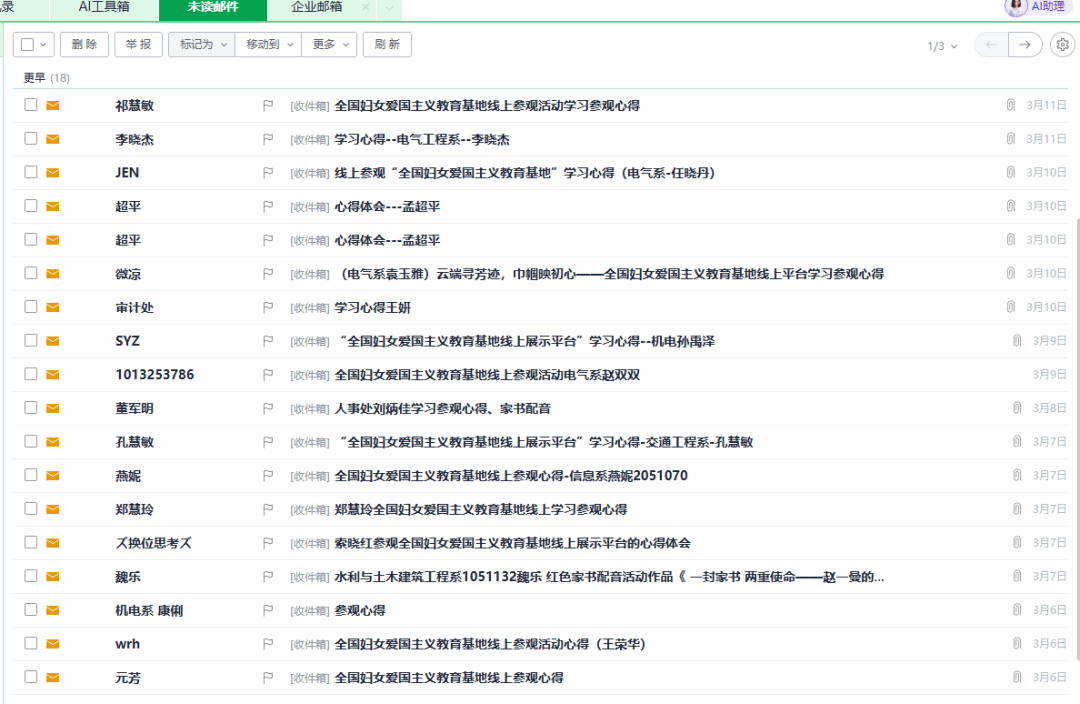This screenshot has height=704, width=1080.
Task: Flag the email from 魏乐
Action: [x=267, y=577]
